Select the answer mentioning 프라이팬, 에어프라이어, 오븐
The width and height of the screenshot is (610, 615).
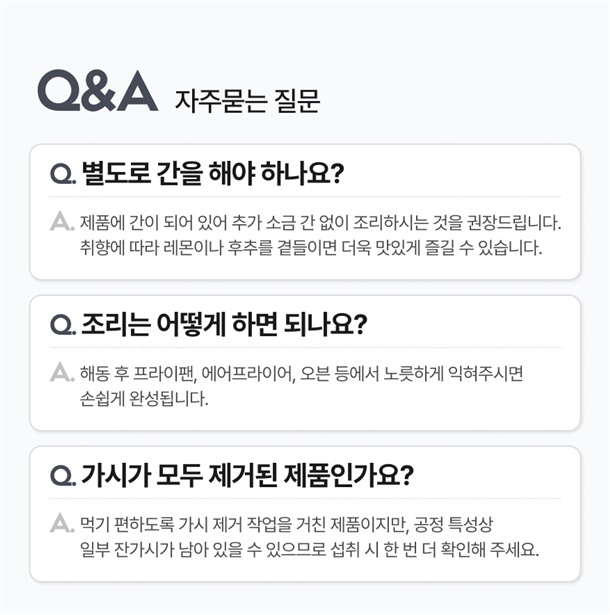[x=302, y=373]
